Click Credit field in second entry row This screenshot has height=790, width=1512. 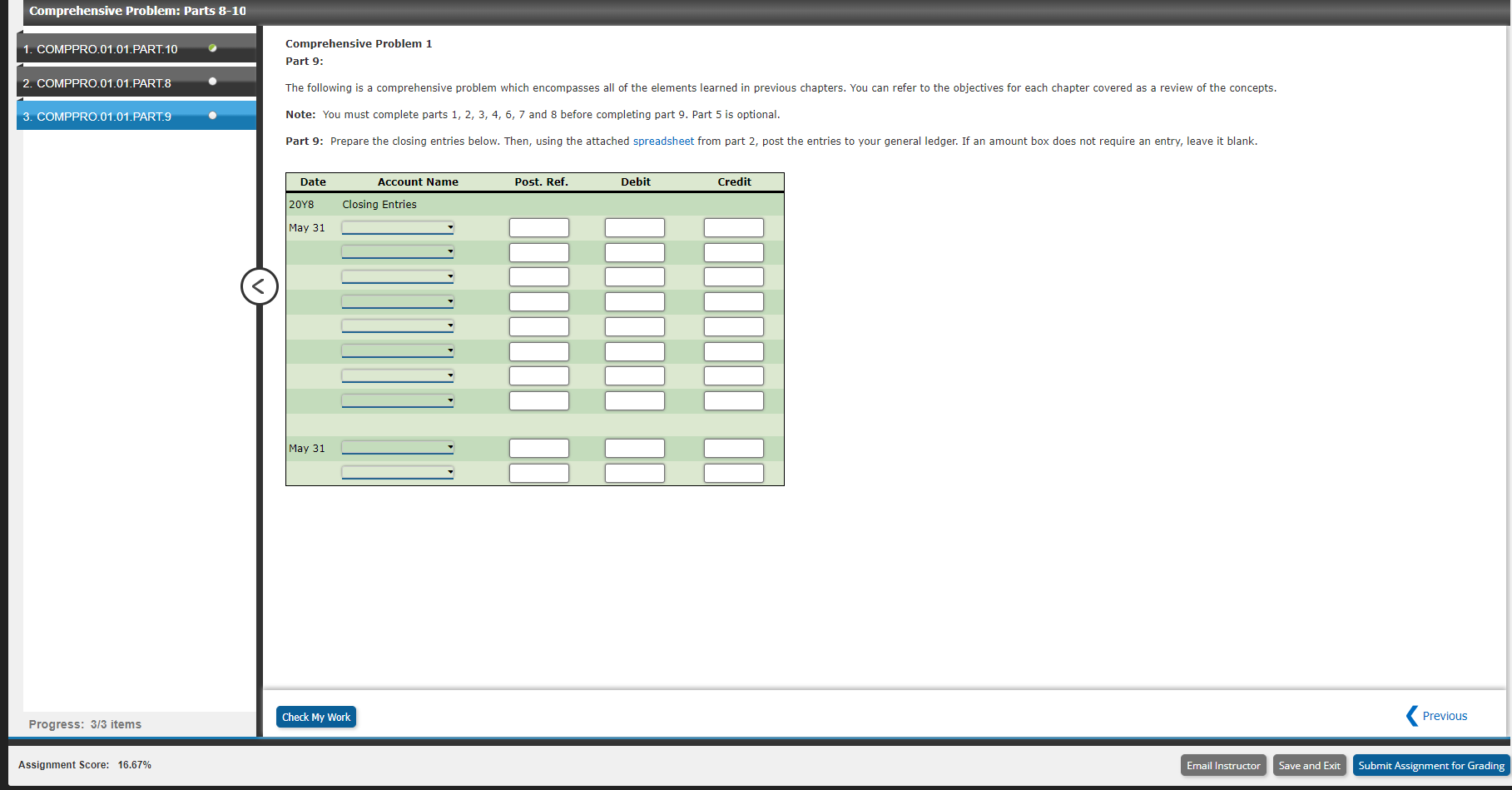coord(734,252)
